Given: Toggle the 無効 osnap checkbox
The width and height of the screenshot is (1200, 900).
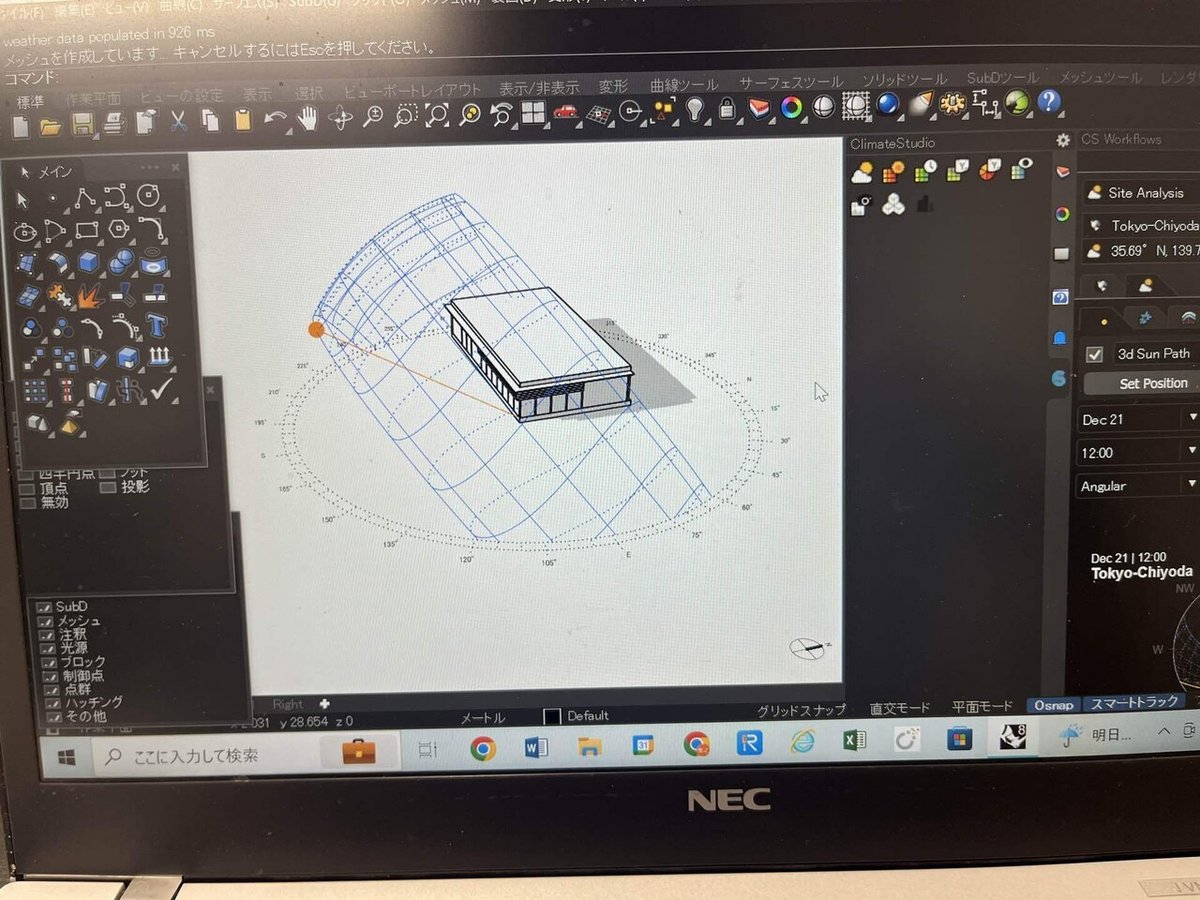Looking at the screenshot, I should [x=28, y=503].
